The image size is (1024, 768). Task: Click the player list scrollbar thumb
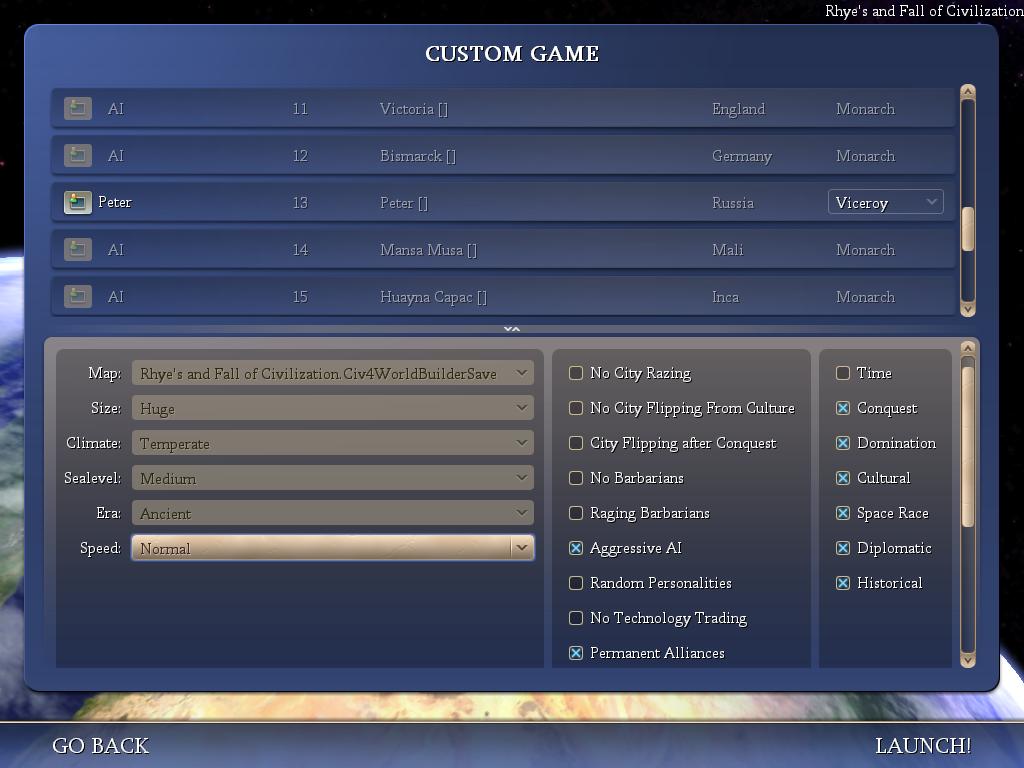[x=968, y=229]
